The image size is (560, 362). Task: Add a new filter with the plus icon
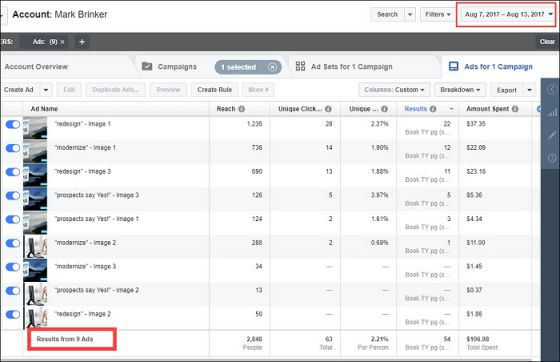[x=82, y=42]
